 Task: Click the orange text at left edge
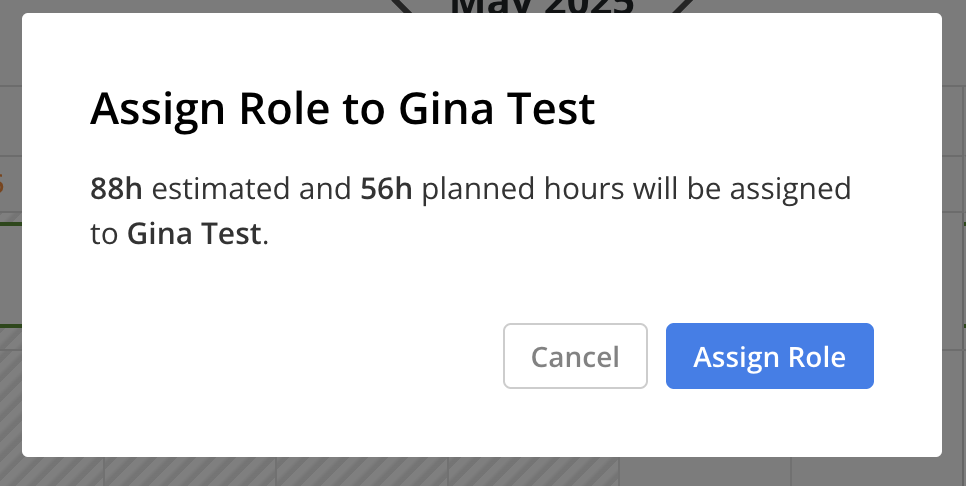[x=2, y=183]
